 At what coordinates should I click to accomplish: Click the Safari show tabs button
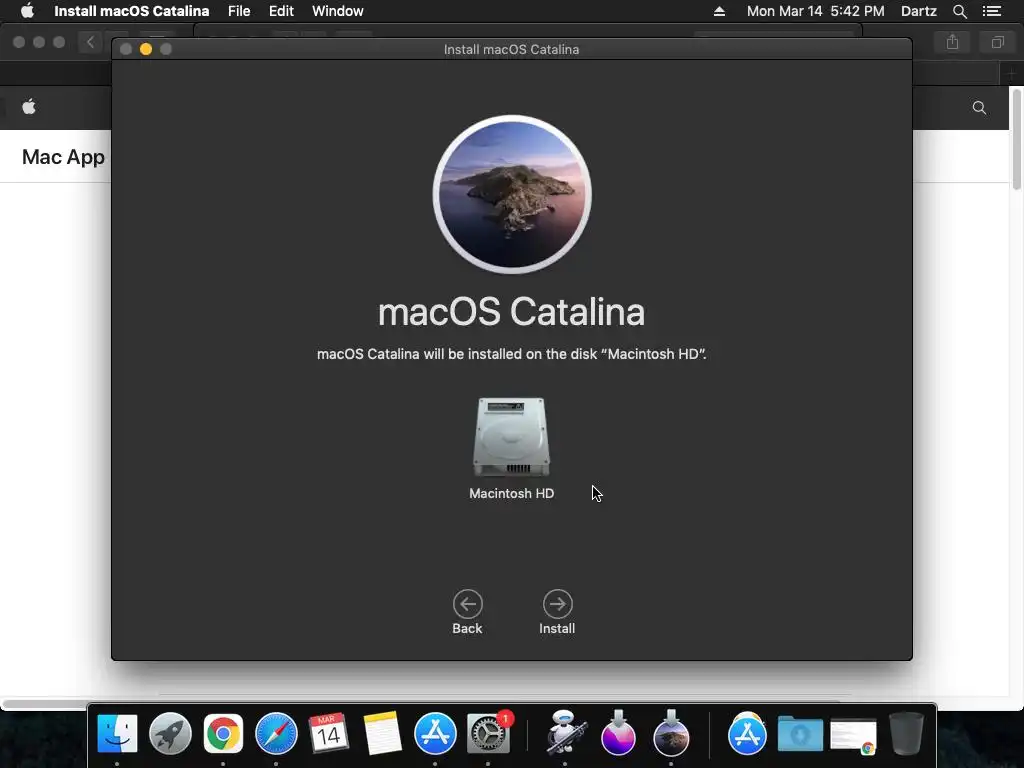[x=997, y=42]
